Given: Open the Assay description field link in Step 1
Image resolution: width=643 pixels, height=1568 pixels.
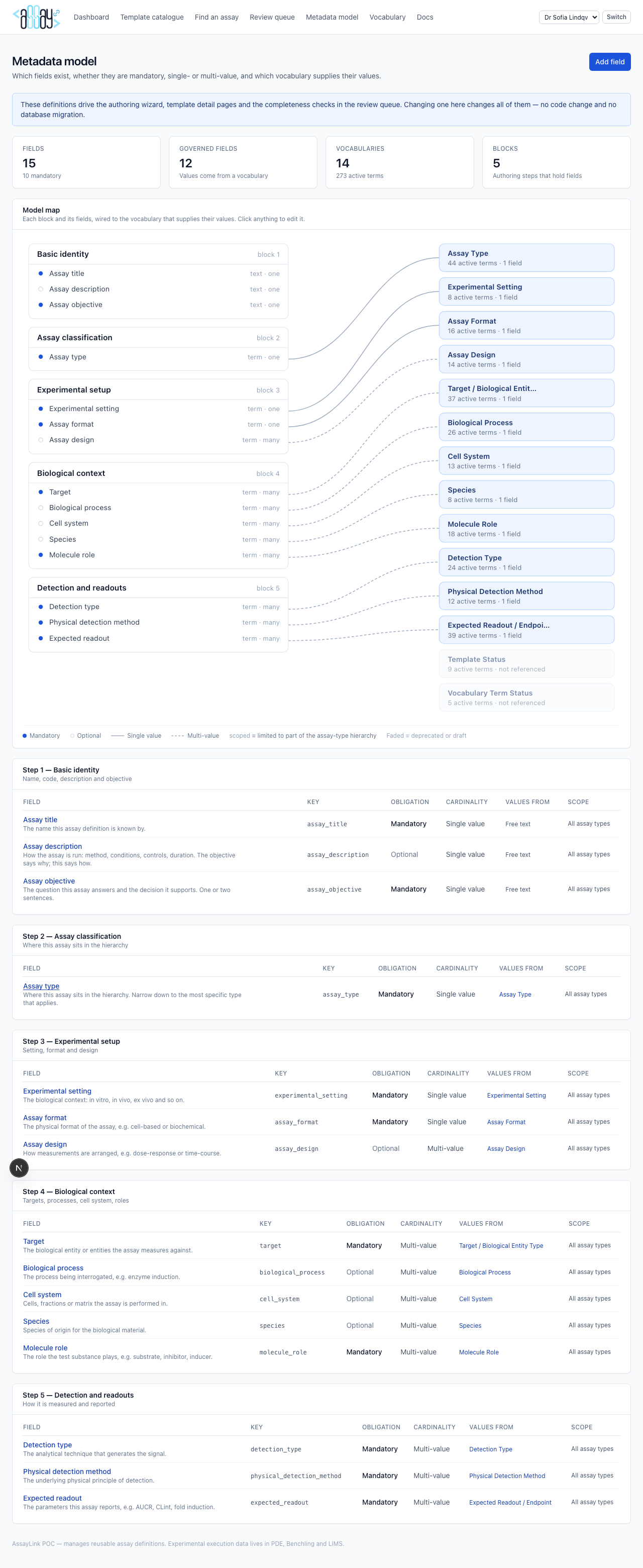Looking at the screenshot, I should click(x=52, y=846).
